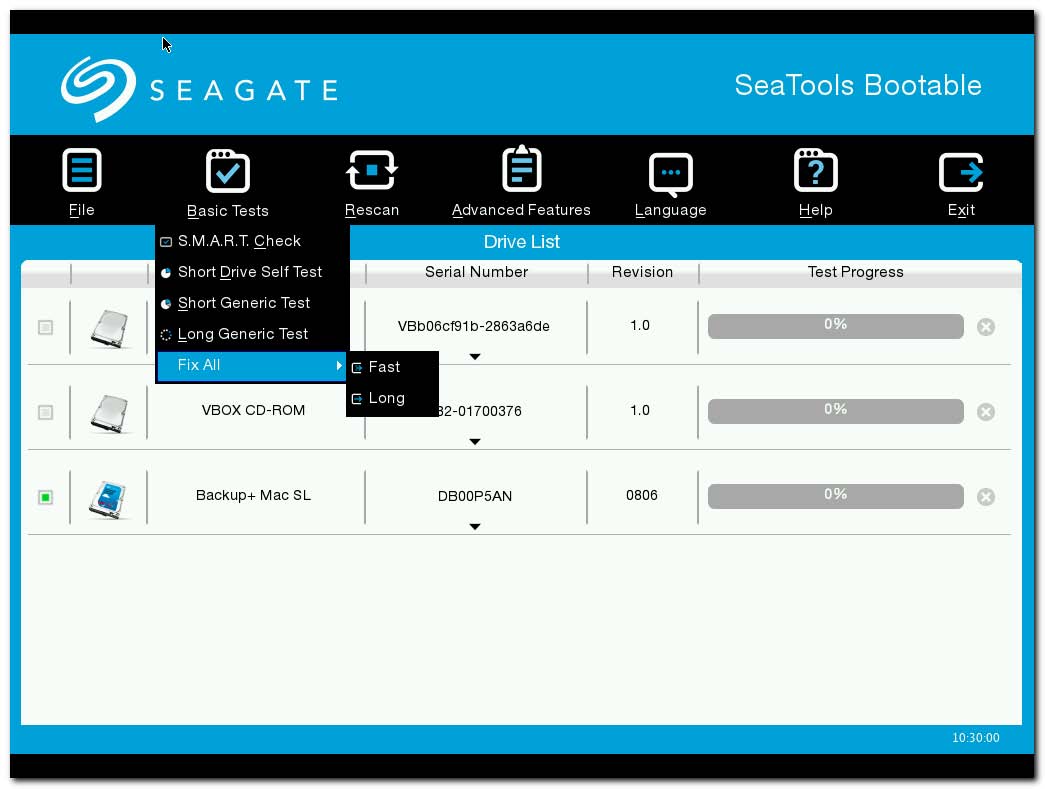Click the first drive's hard disk icon
The image size is (1045, 789).
pos(109,328)
